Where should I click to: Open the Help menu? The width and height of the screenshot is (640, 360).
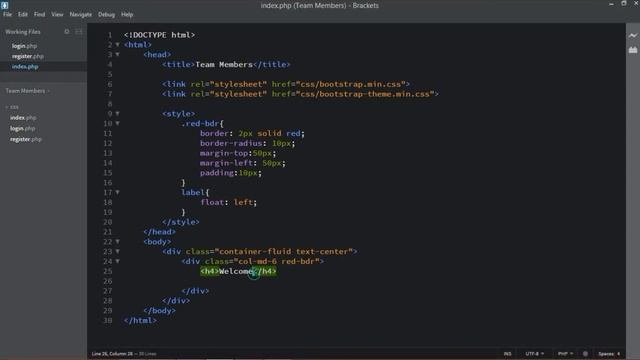tap(127, 14)
